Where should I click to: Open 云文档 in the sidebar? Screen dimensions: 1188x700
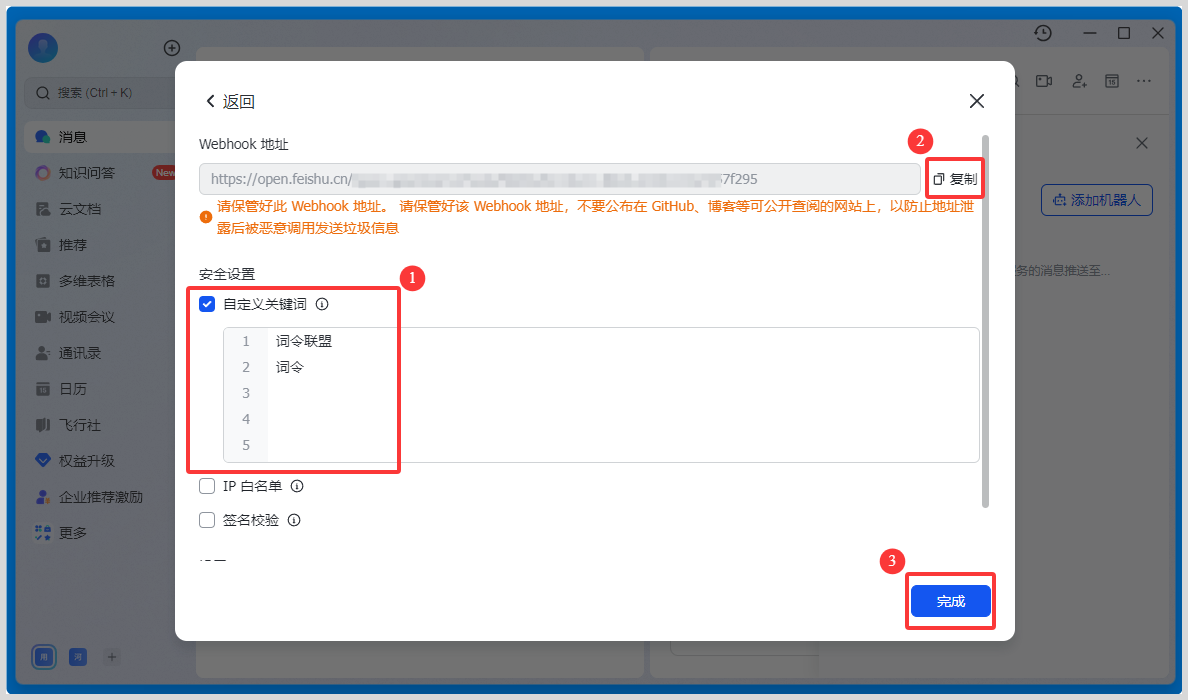[80, 209]
